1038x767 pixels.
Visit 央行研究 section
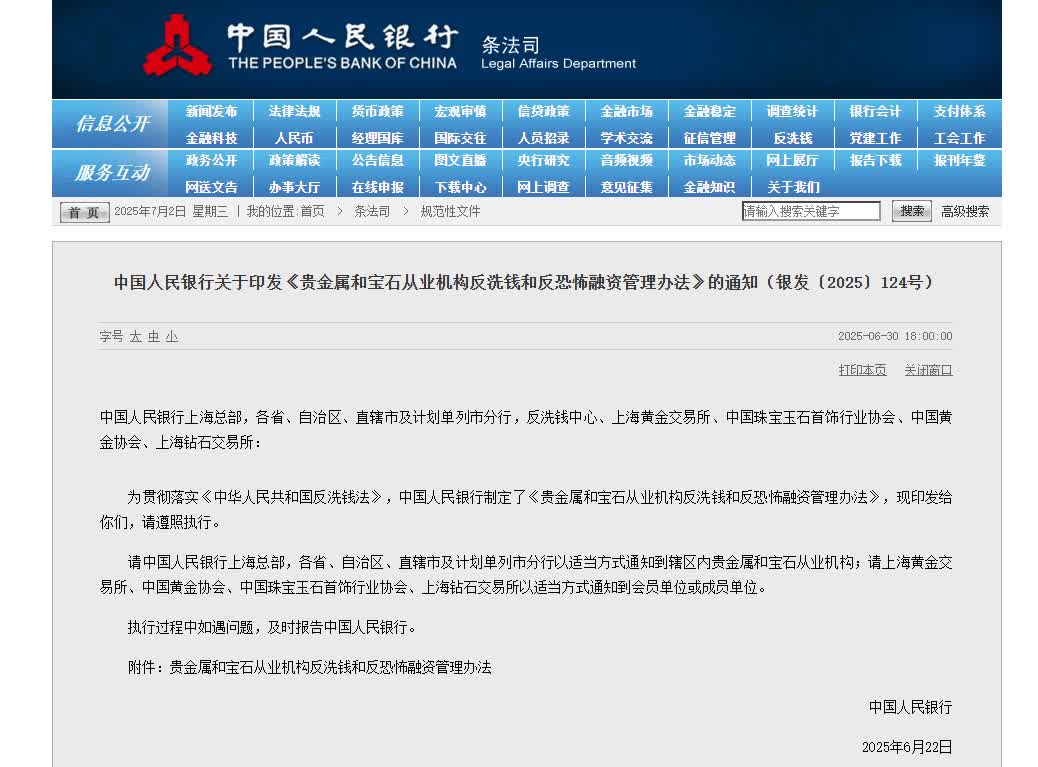(543, 160)
